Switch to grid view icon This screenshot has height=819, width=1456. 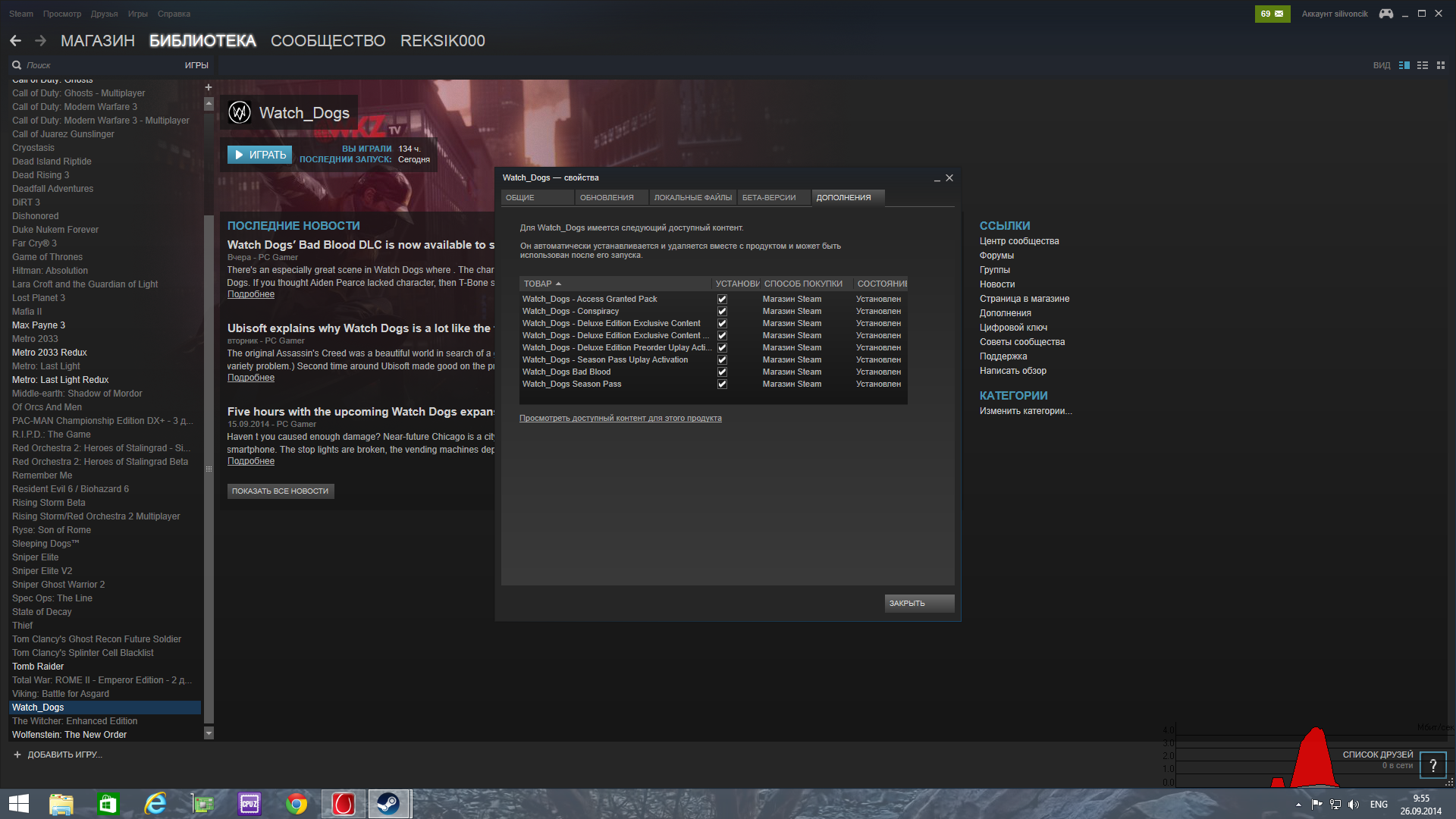pos(1441,65)
